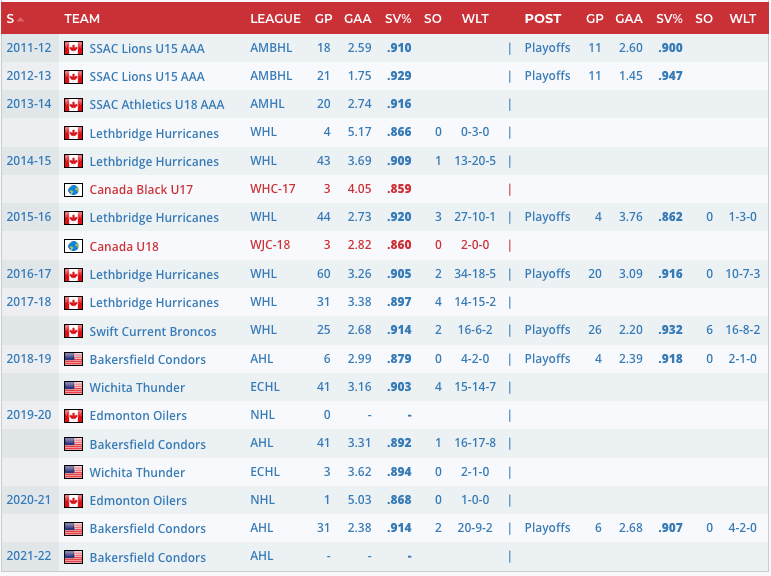The image size is (771, 576).
Task: Open the AMHL league link
Action: [266, 104]
